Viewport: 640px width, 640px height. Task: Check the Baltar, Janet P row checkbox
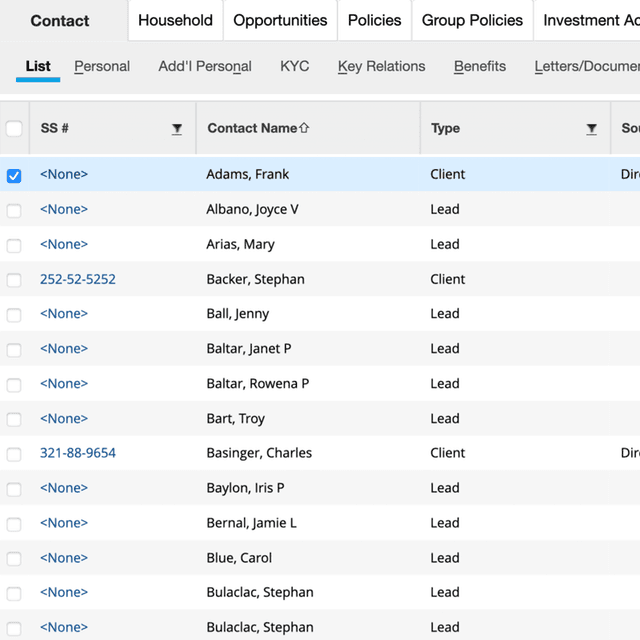(14, 350)
